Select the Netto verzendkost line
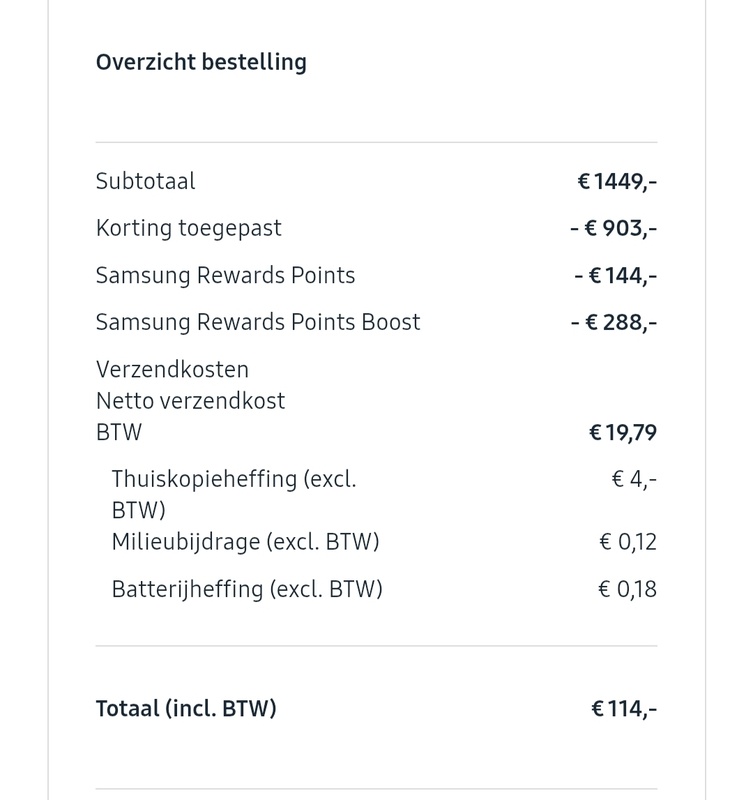Viewport: 753px width, 800px height. (x=190, y=401)
